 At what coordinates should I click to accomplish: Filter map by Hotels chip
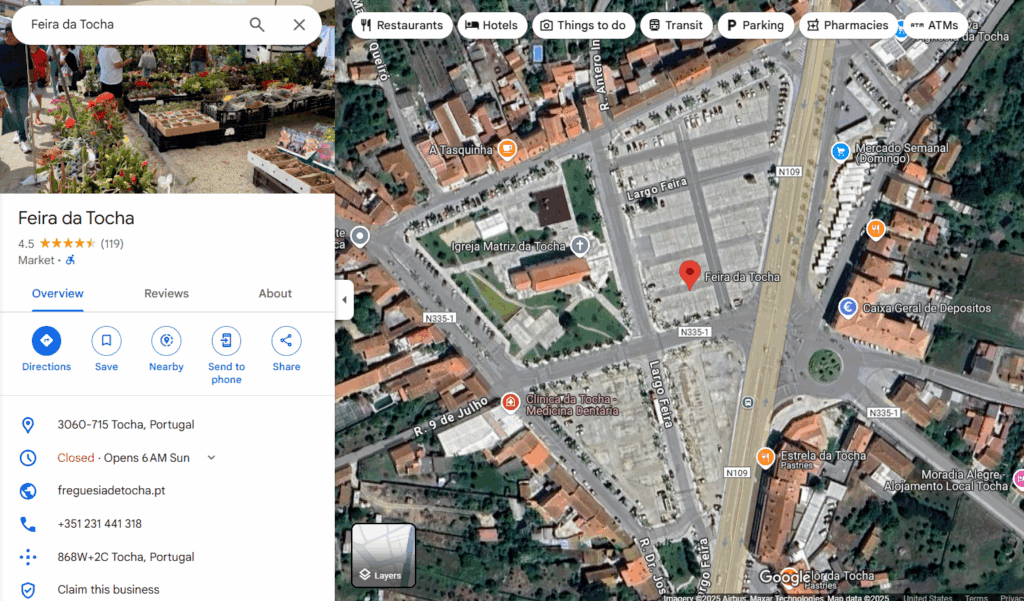coord(492,25)
